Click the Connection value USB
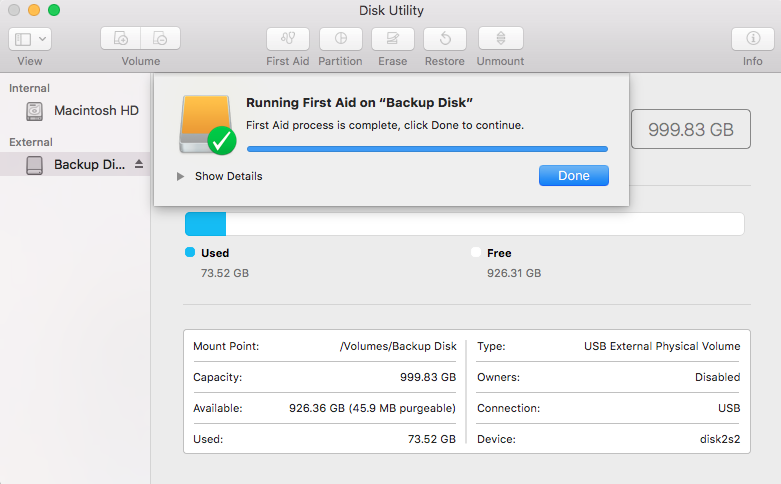781x484 pixels. [x=729, y=408]
